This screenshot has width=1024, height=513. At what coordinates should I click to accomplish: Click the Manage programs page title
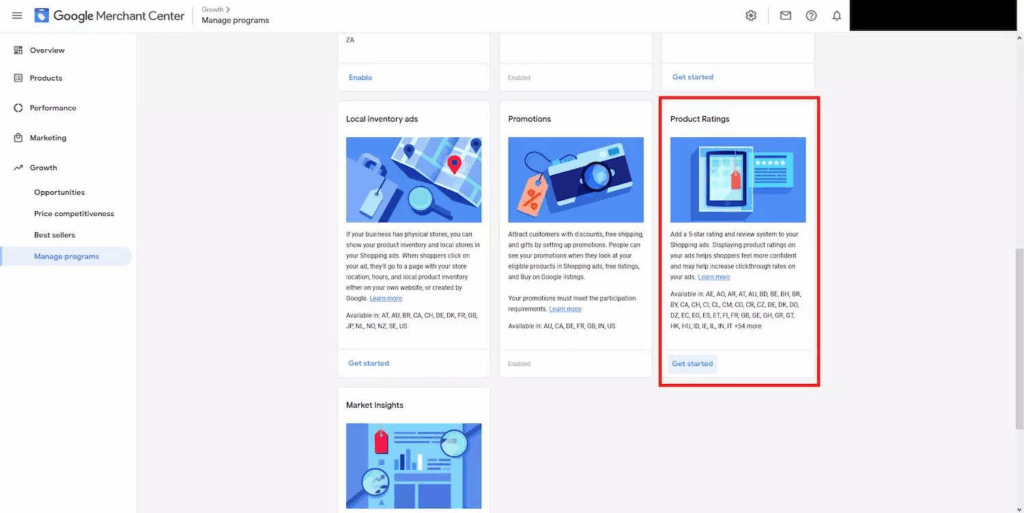235,20
